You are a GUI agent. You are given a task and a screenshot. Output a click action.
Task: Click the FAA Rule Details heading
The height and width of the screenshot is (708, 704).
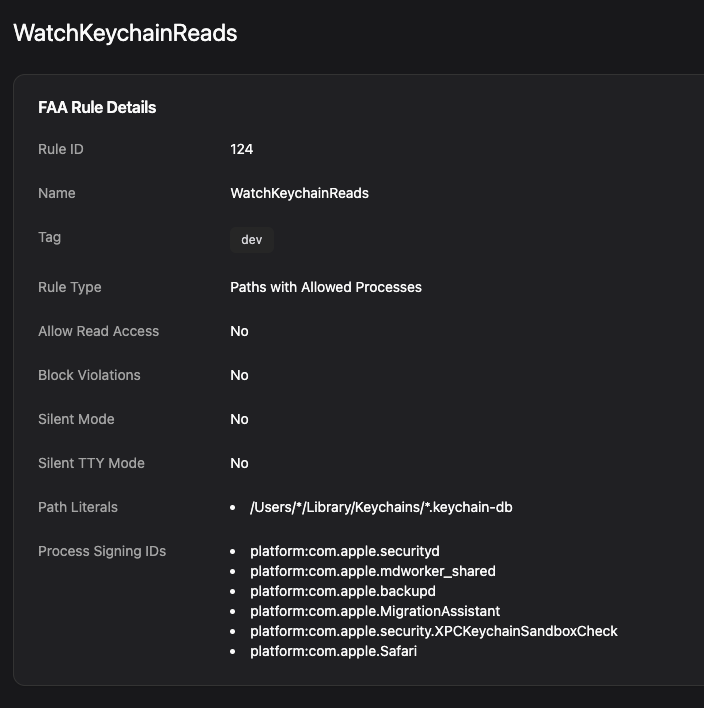coord(97,107)
